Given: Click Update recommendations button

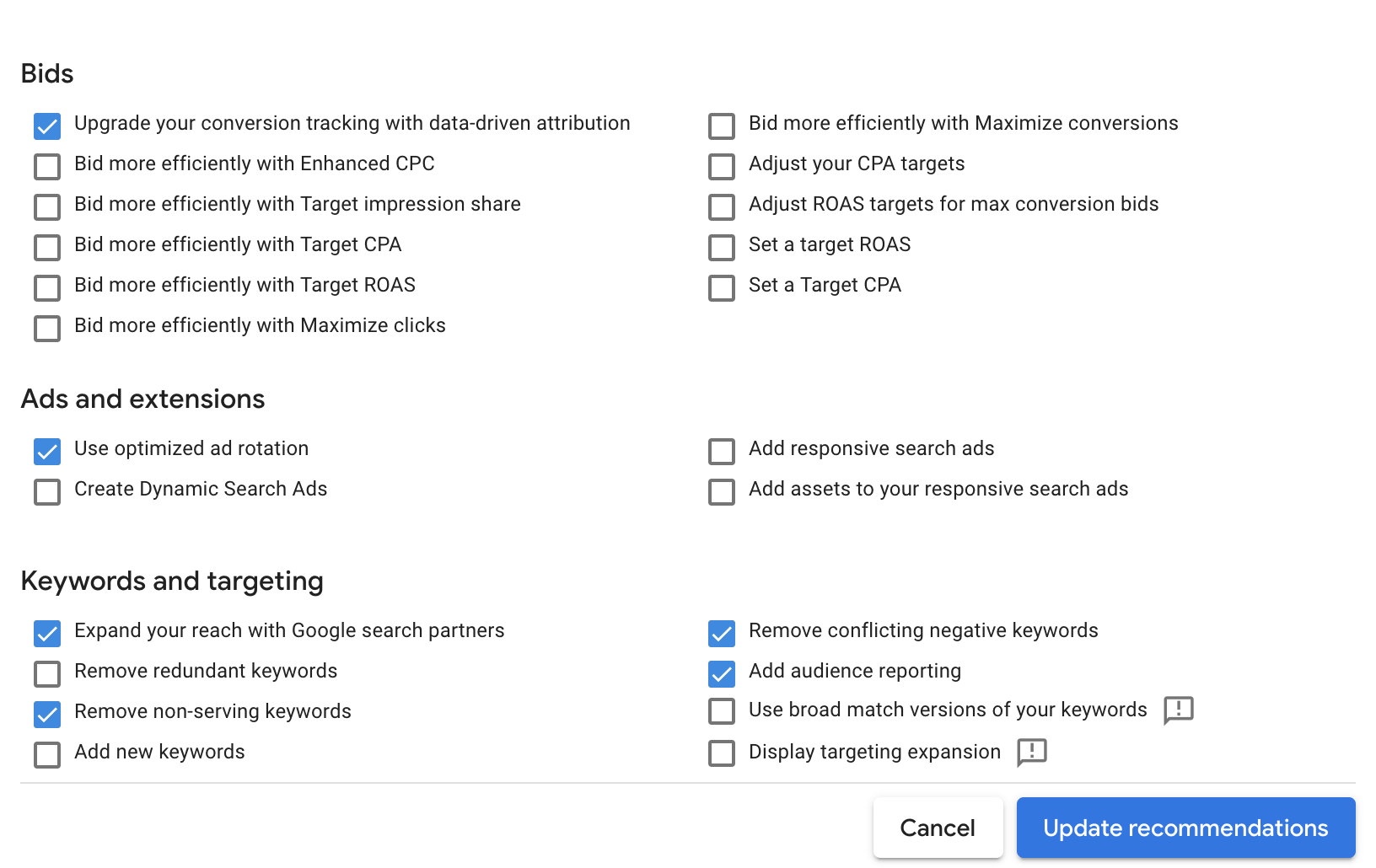Looking at the screenshot, I should (x=1185, y=828).
